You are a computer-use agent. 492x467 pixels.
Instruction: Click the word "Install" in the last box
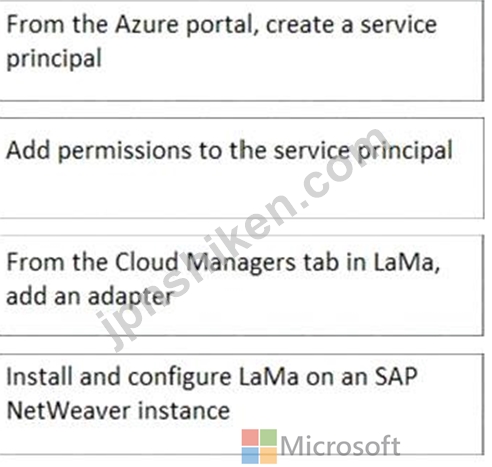(x=39, y=377)
